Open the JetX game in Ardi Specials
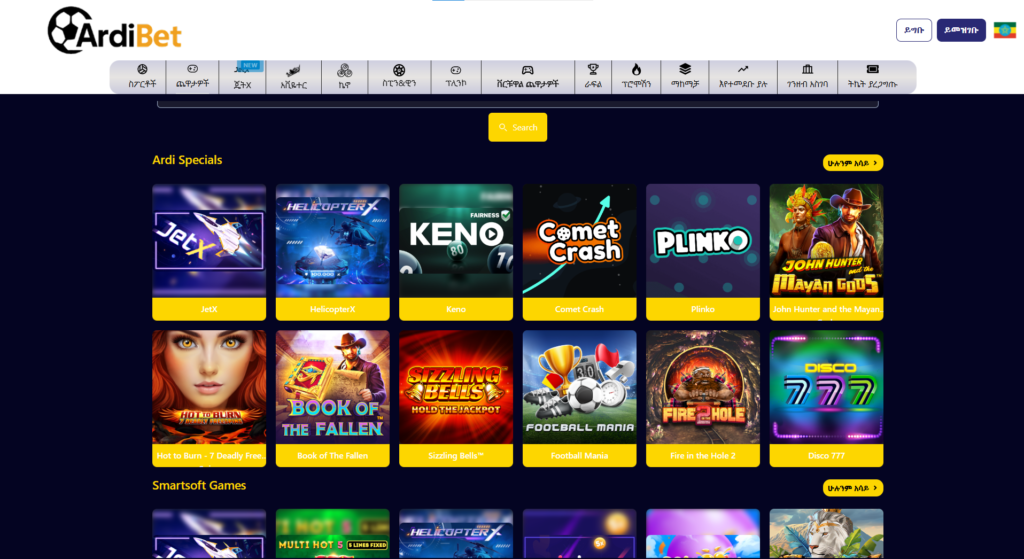 [209, 252]
